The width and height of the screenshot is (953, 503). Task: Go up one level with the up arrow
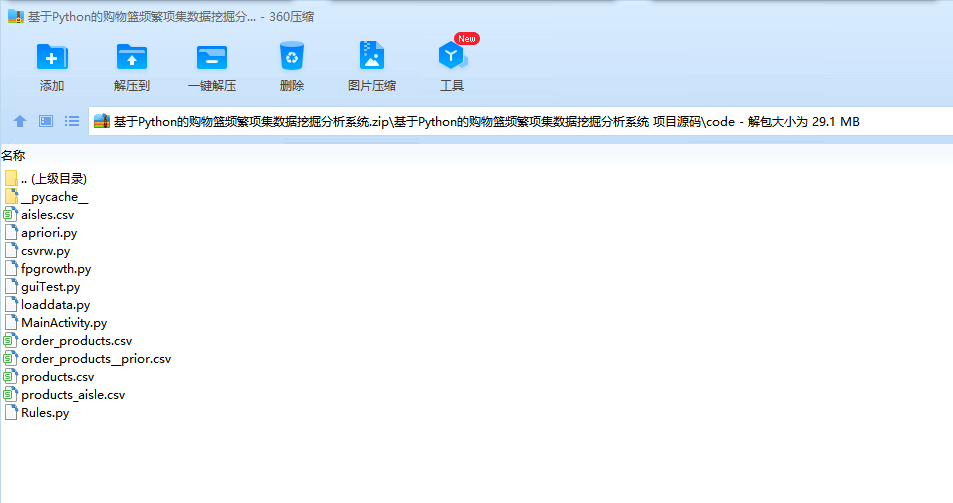coord(20,121)
